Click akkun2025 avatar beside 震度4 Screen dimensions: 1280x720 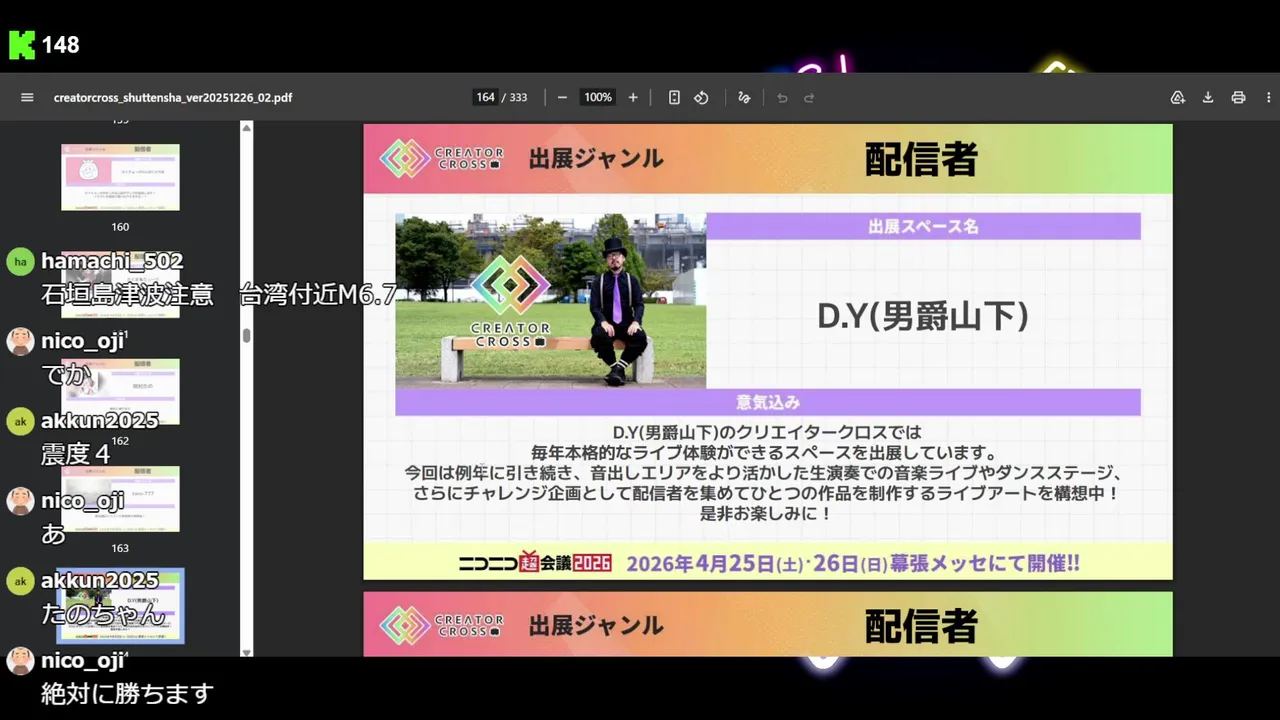20,421
